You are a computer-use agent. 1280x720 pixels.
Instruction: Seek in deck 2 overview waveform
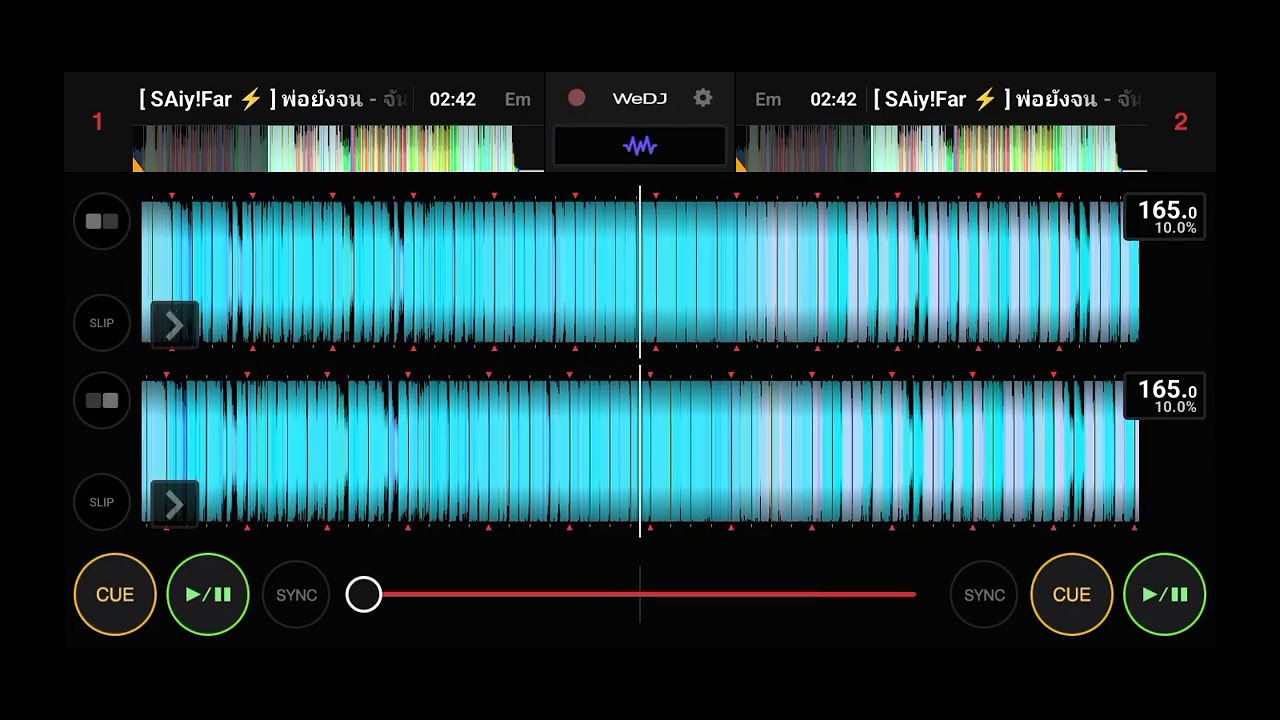coord(942,148)
